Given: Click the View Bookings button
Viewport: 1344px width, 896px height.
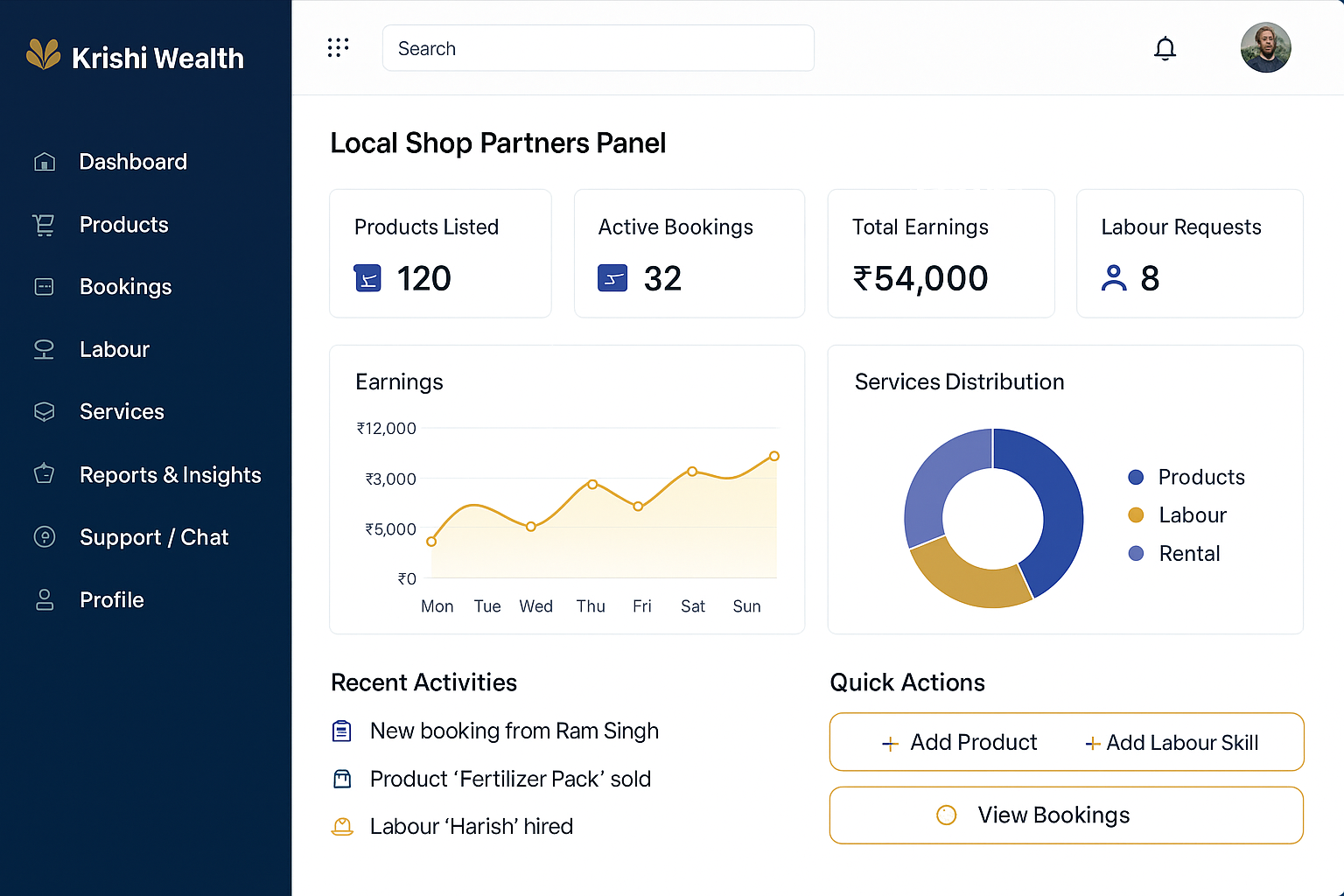Looking at the screenshot, I should 1066,815.
